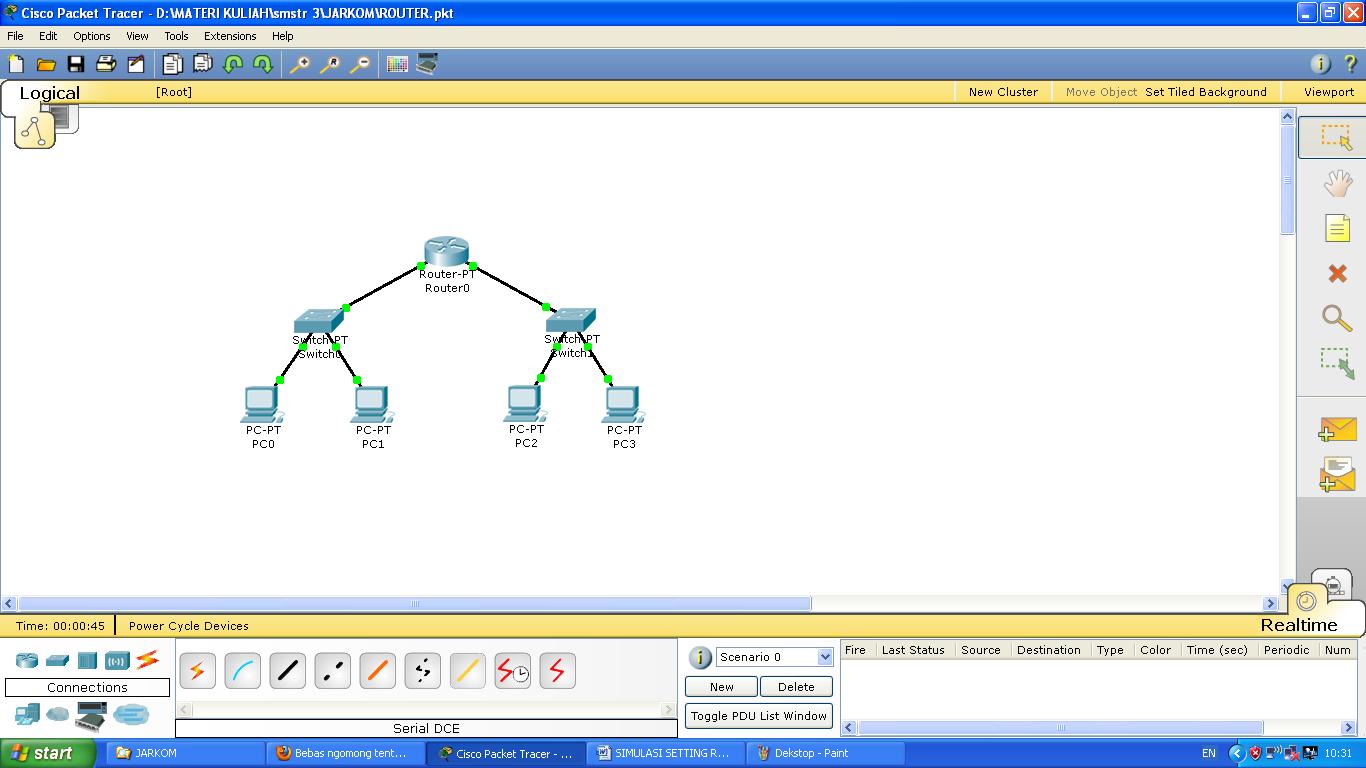
Task: Open the Extensions menu
Action: pyautogui.click(x=229, y=35)
